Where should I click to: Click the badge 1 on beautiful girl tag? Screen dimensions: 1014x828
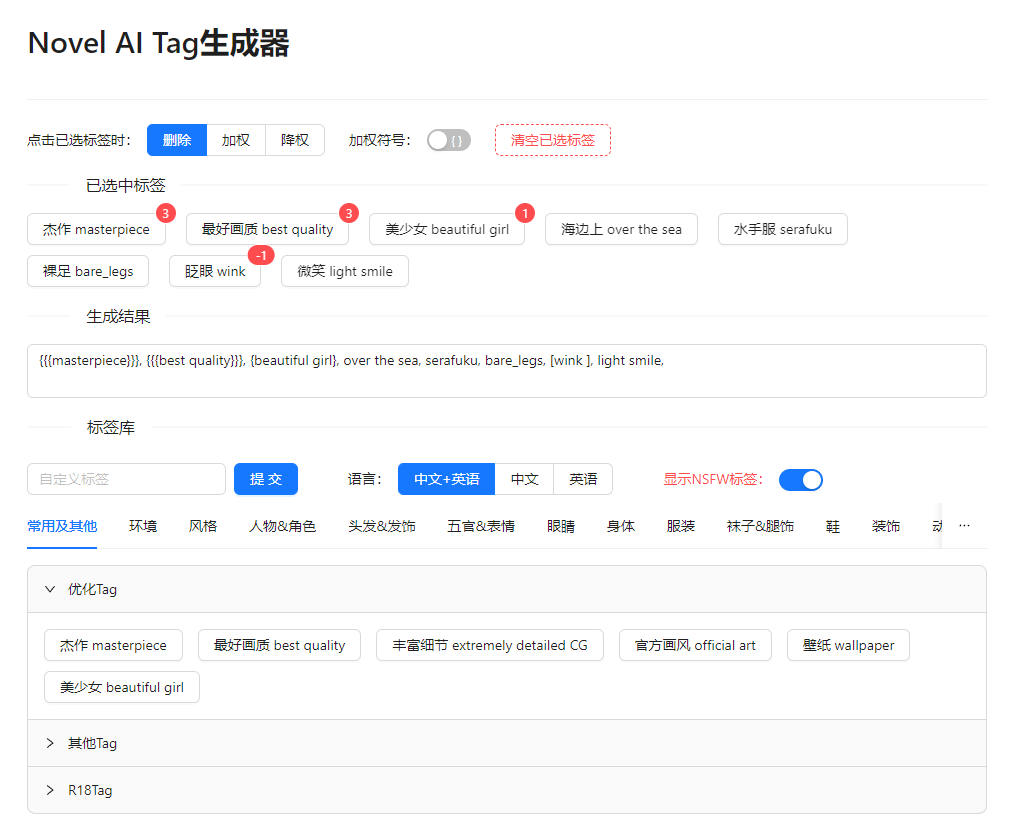pos(524,213)
